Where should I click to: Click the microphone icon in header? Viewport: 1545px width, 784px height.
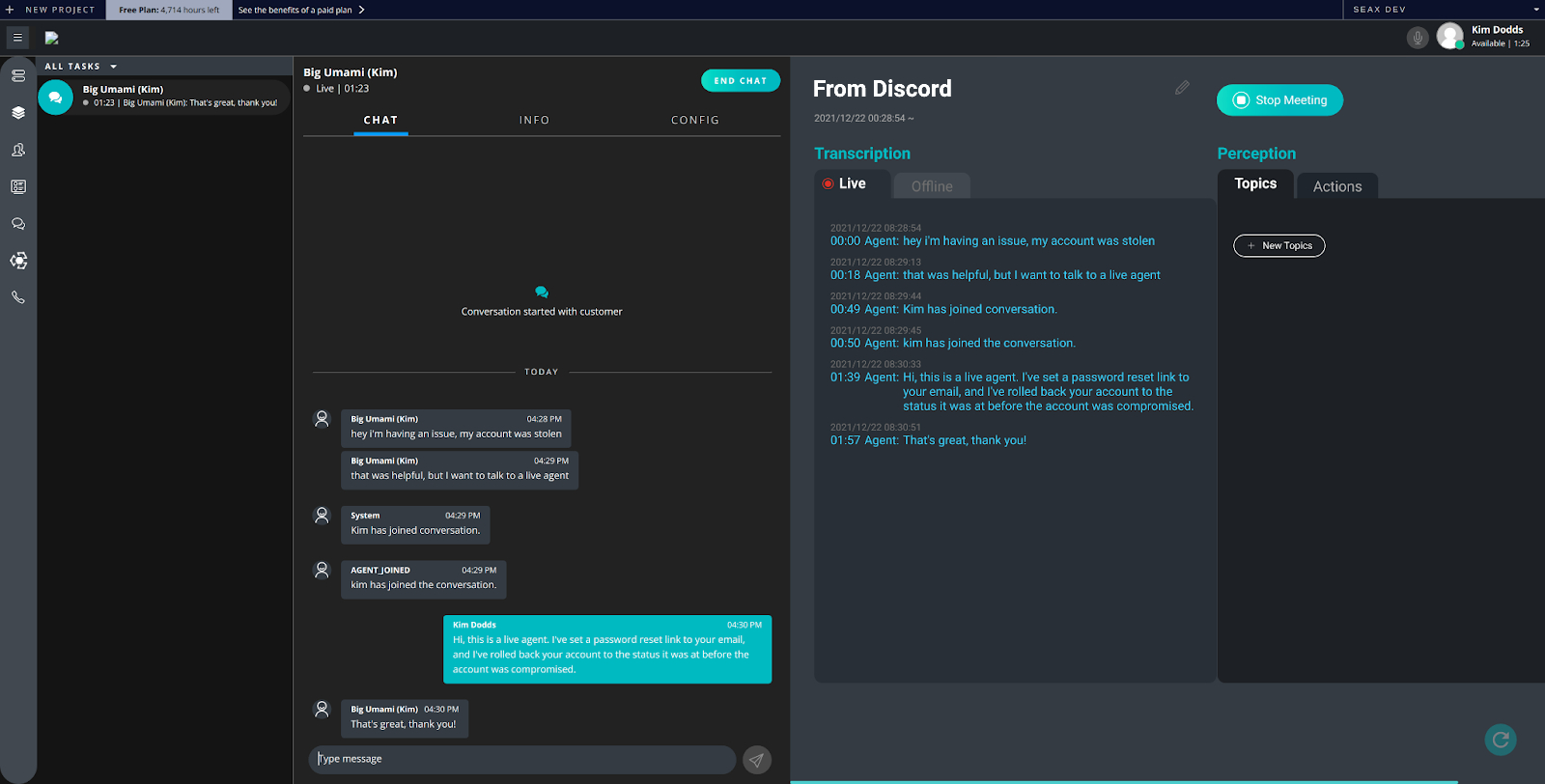1418,38
